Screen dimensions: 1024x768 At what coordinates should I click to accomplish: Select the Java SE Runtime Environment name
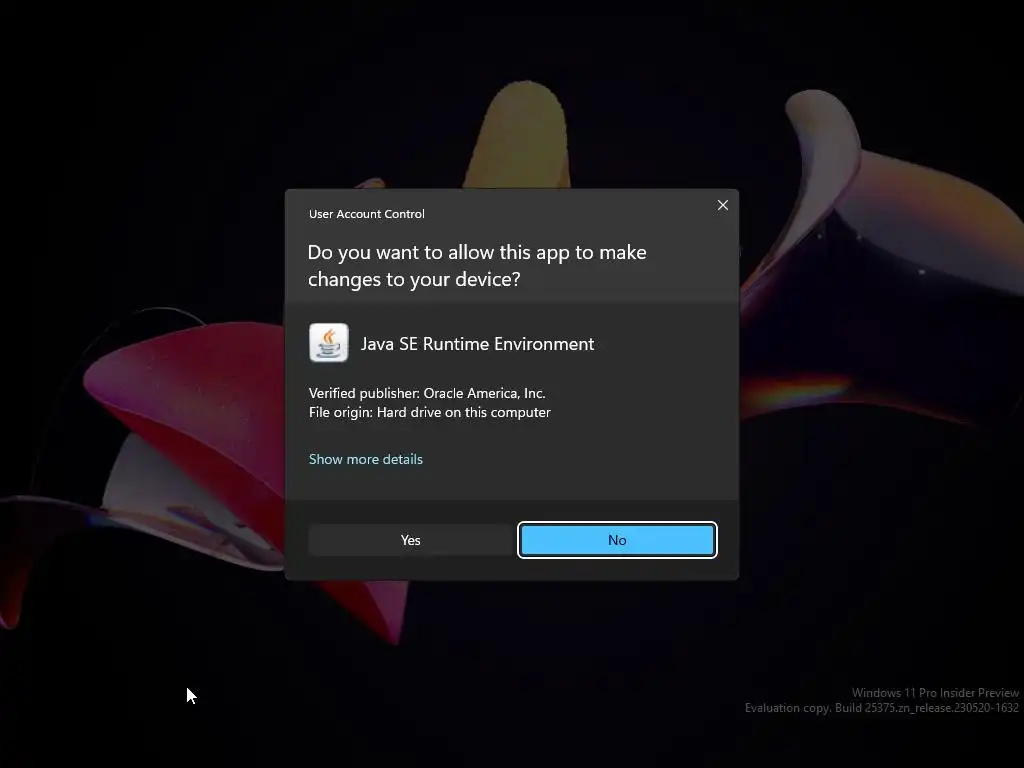point(477,344)
